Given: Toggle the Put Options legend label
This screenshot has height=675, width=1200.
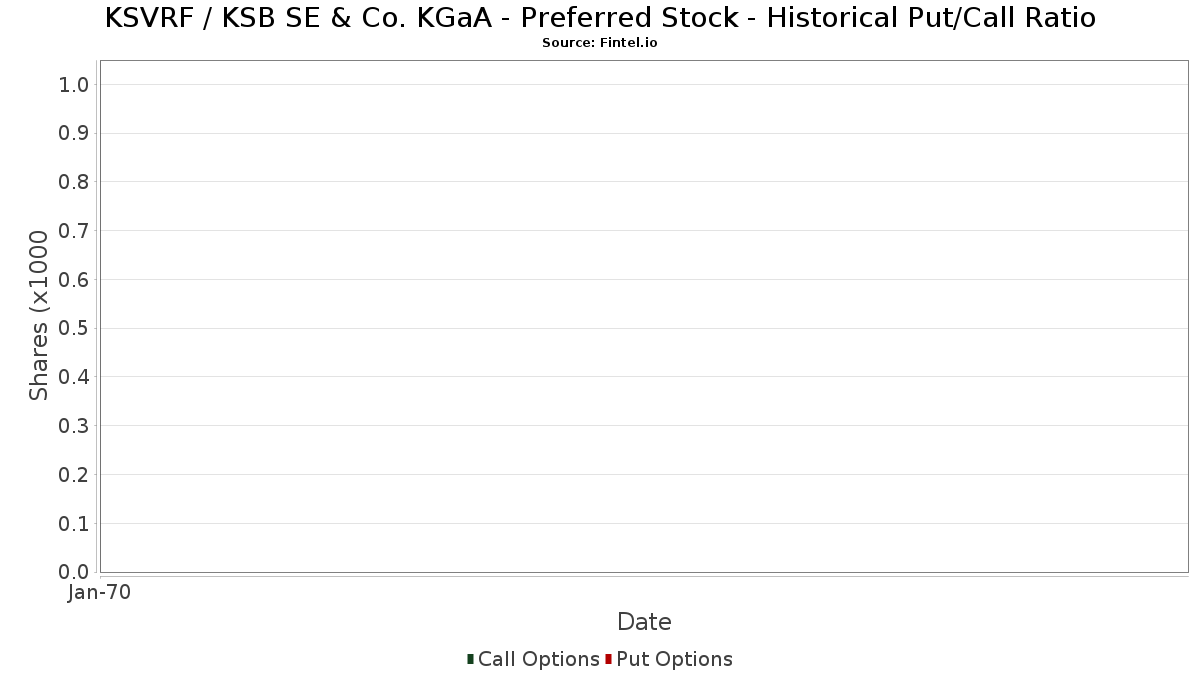Looking at the screenshot, I should tap(674, 659).
